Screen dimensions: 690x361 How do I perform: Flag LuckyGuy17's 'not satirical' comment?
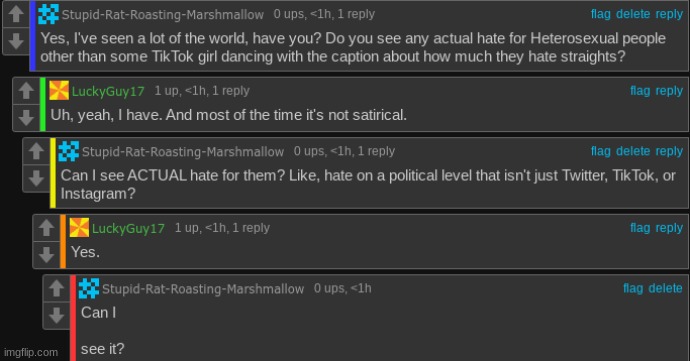coord(640,91)
